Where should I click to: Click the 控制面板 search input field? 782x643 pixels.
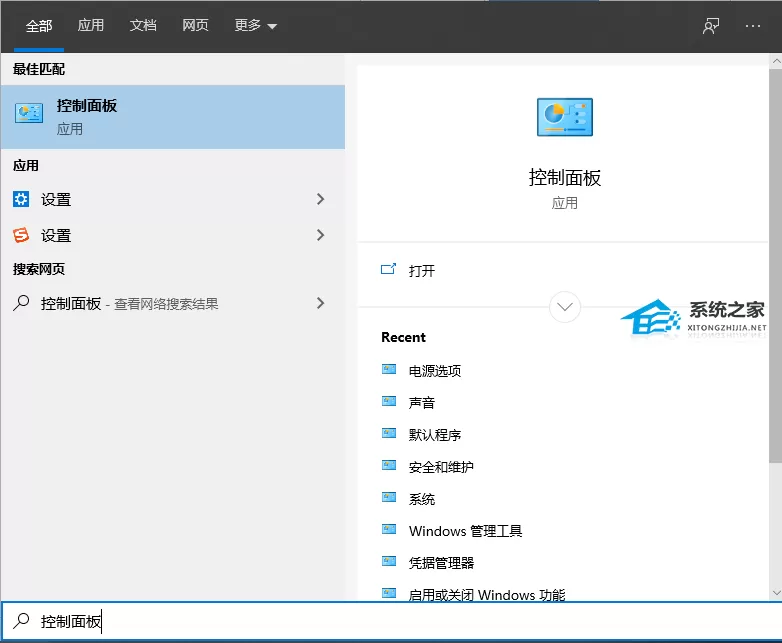[391, 621]
